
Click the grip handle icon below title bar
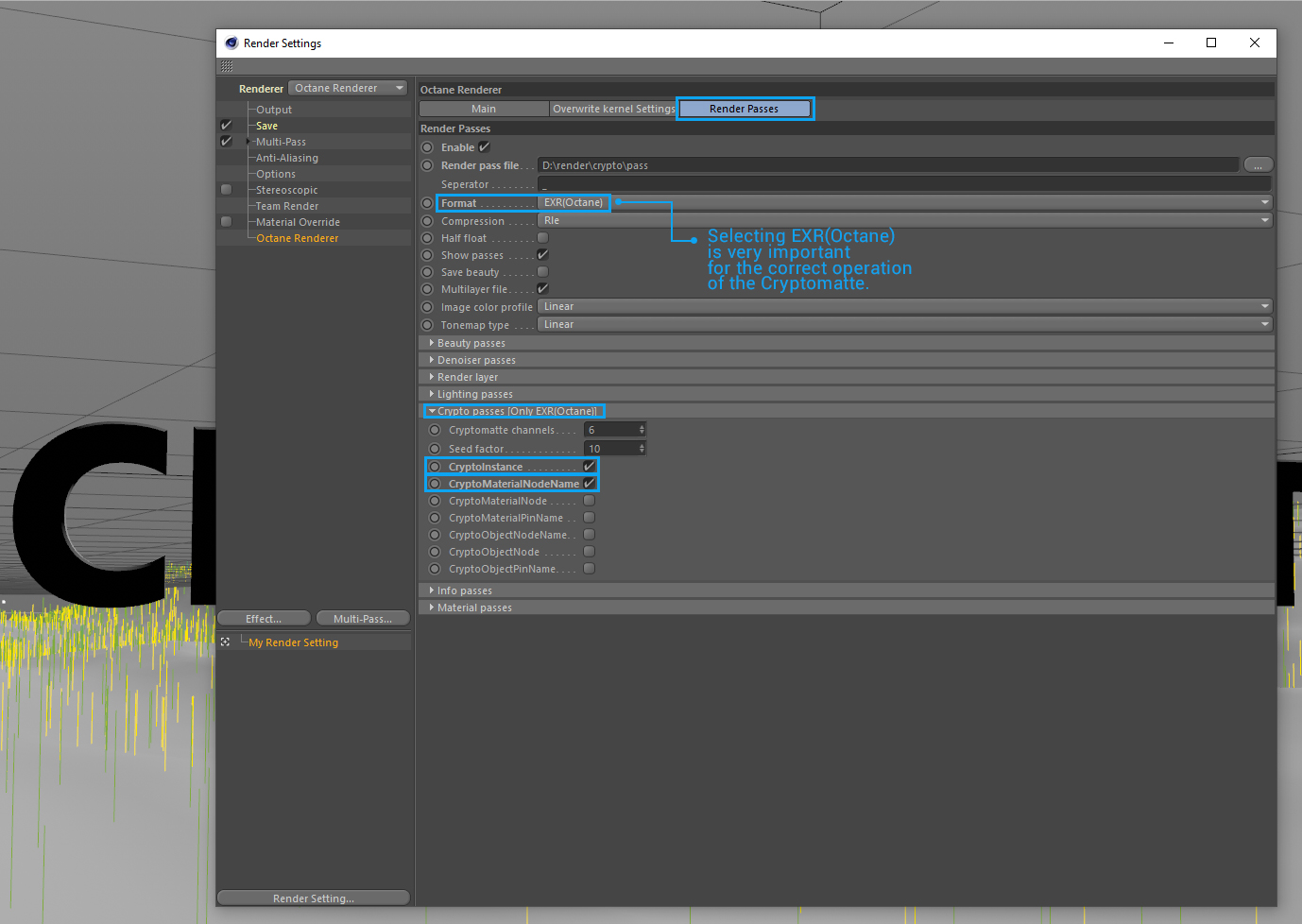(x=227, y=66)
